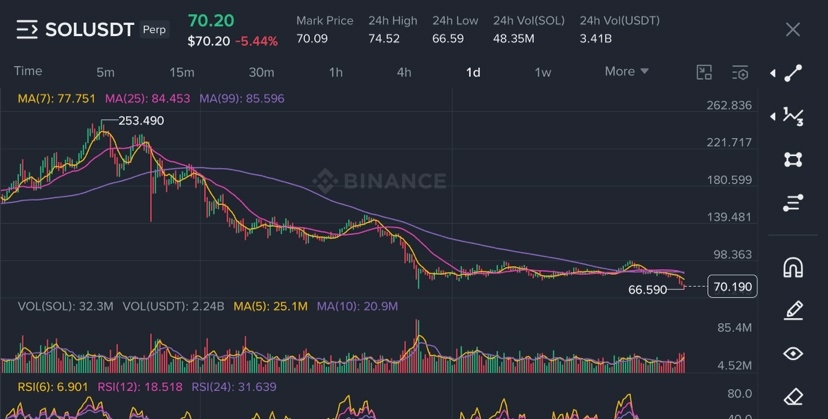
Task: Click the RSI(24): 31.639 label
Action: tap(234, 387)
